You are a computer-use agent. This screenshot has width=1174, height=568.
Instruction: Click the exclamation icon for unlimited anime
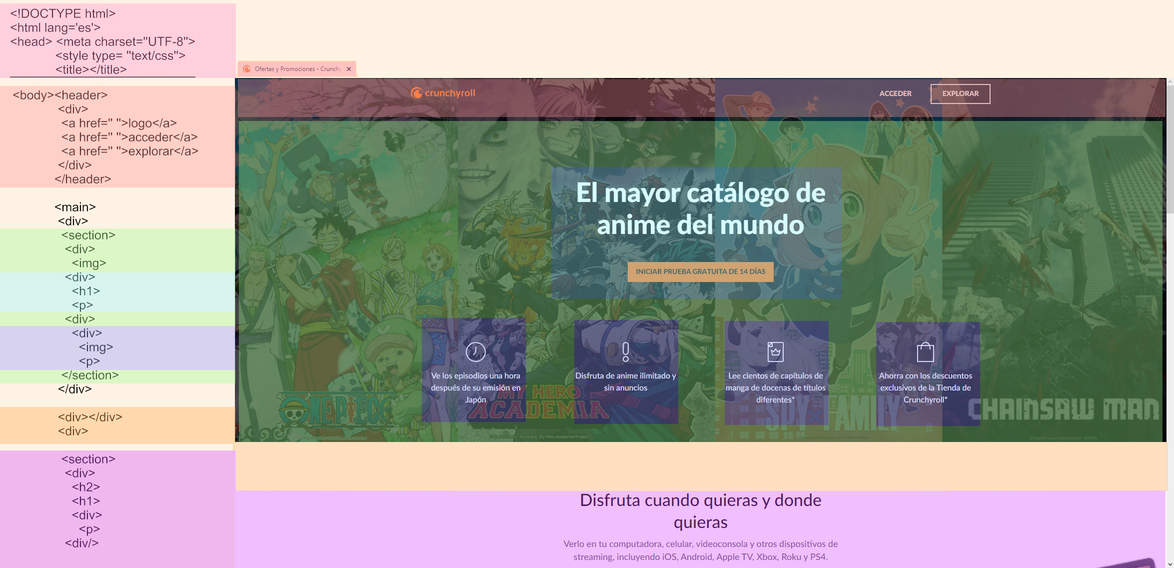tap(625, 351)
